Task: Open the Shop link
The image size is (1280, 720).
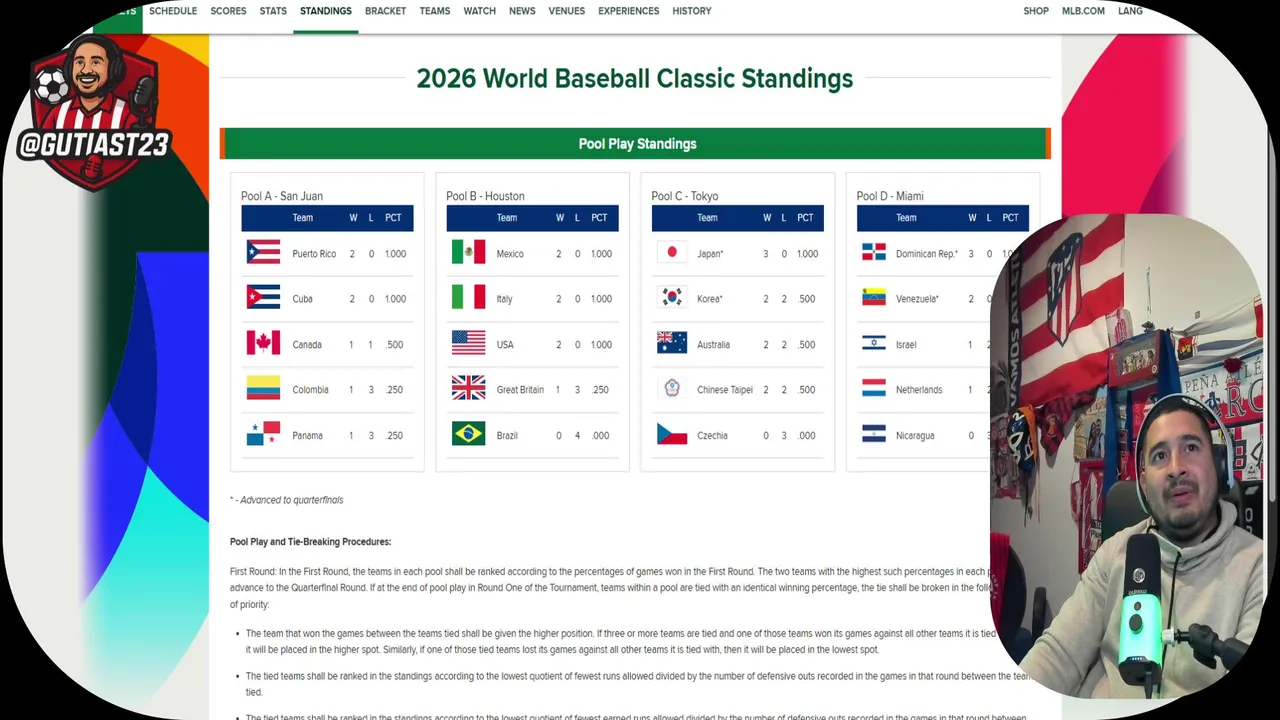Action: 1036,11
